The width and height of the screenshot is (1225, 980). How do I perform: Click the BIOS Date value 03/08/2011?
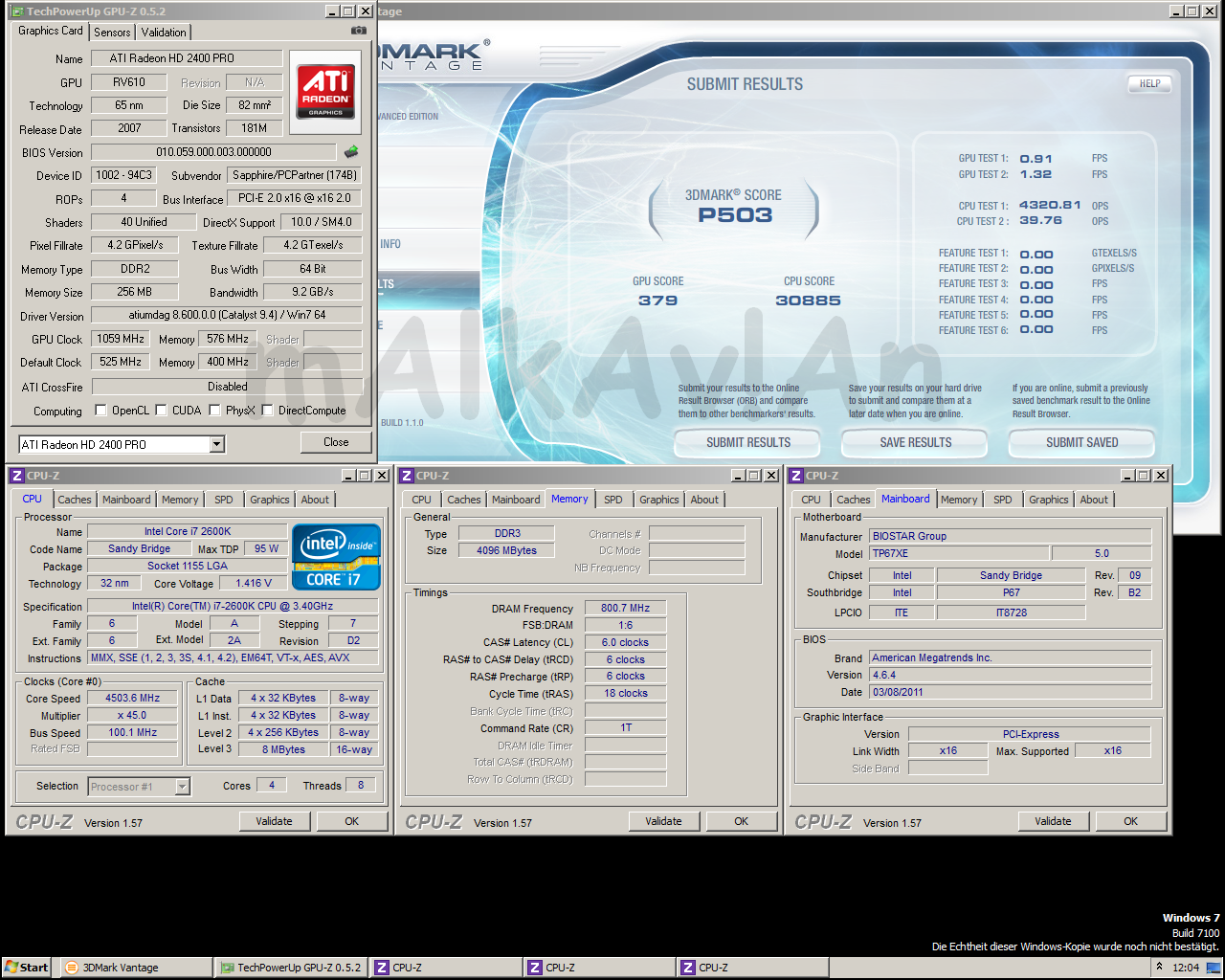click(x=1010, y=692)
